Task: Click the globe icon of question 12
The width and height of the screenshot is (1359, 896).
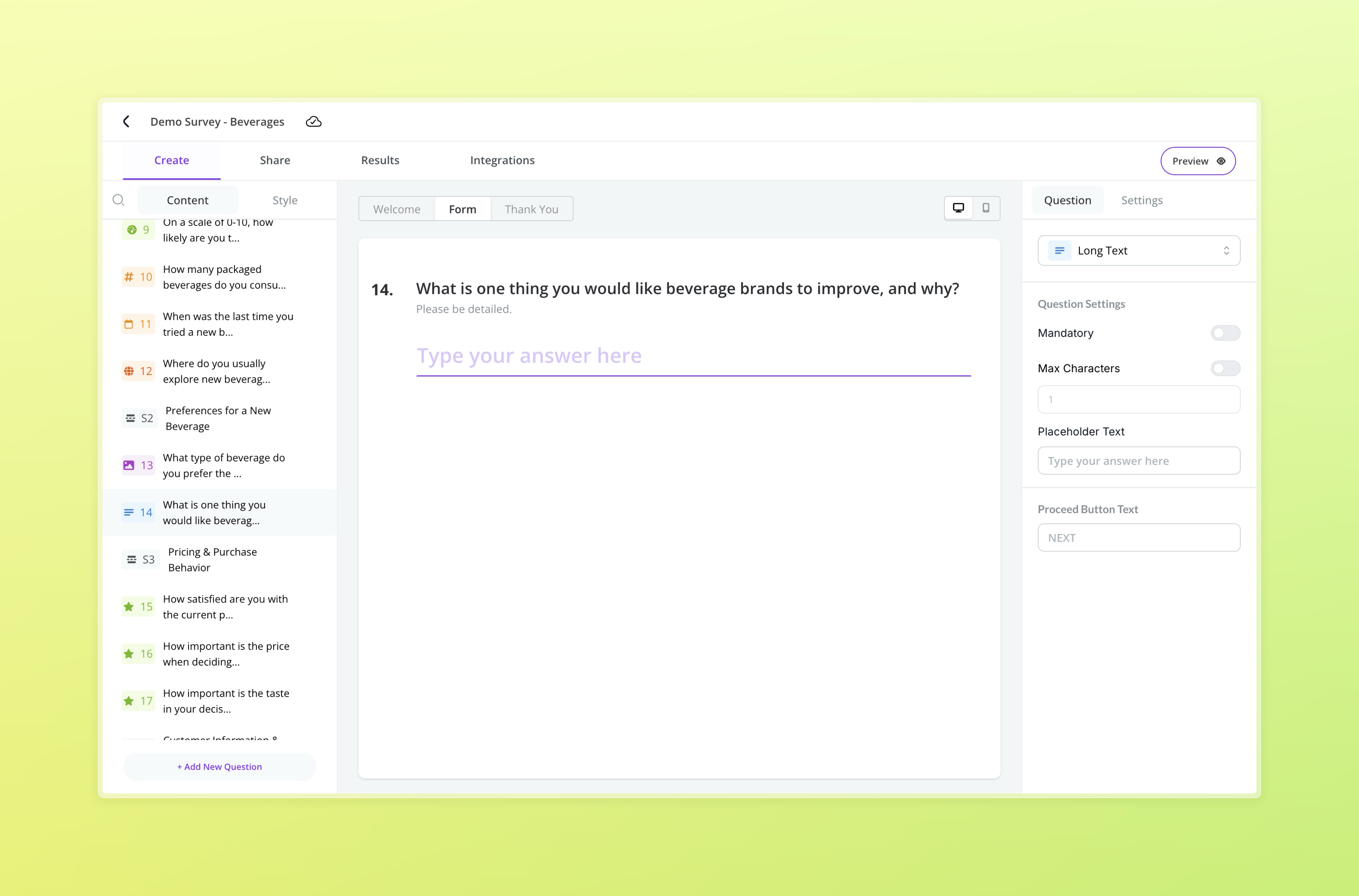Action: pyautogui.click(x=129, y=371)
